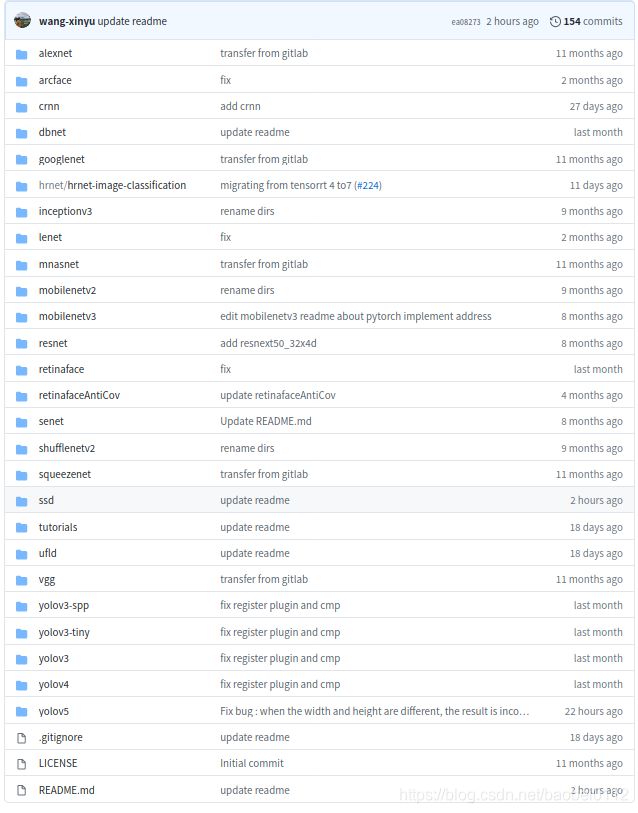Open the crnn directory
This screenshot has height=813, width=638.
click(49, 106)
